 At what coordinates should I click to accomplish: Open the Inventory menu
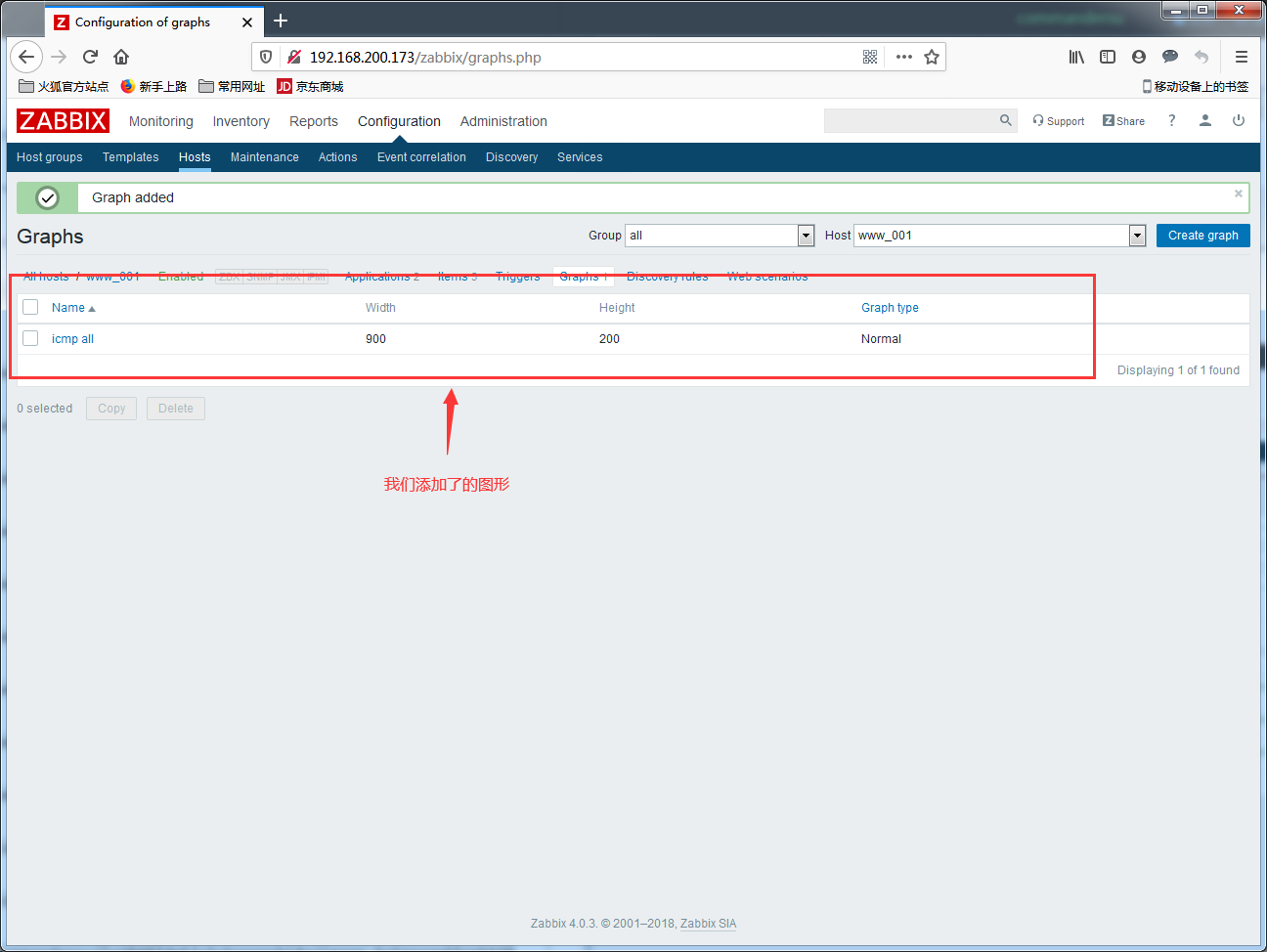tap(241, 121)
